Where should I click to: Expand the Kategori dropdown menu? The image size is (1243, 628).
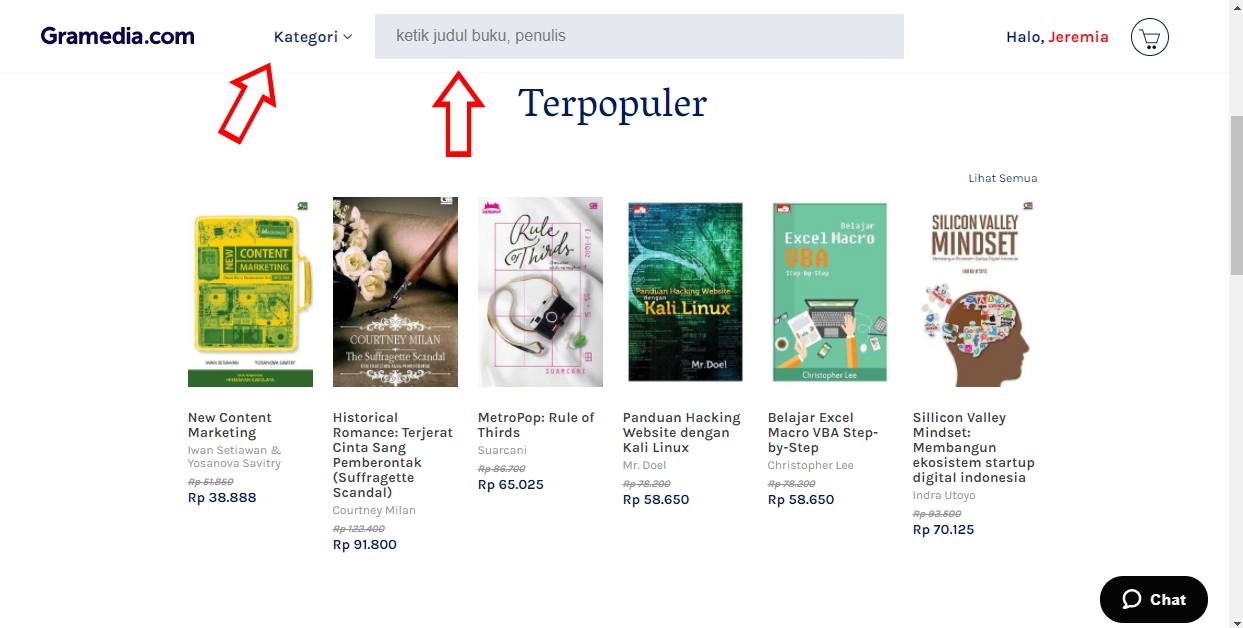pos(313,37)
